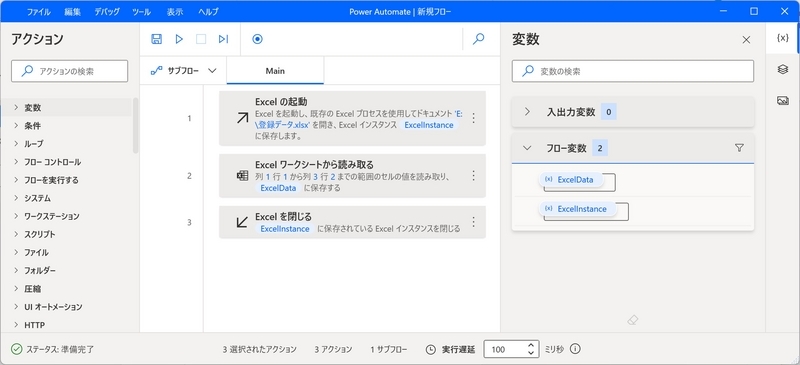Screen dimensions: 800x365
Task: Select the Excel の起動 action step
Action: (352, 118)
